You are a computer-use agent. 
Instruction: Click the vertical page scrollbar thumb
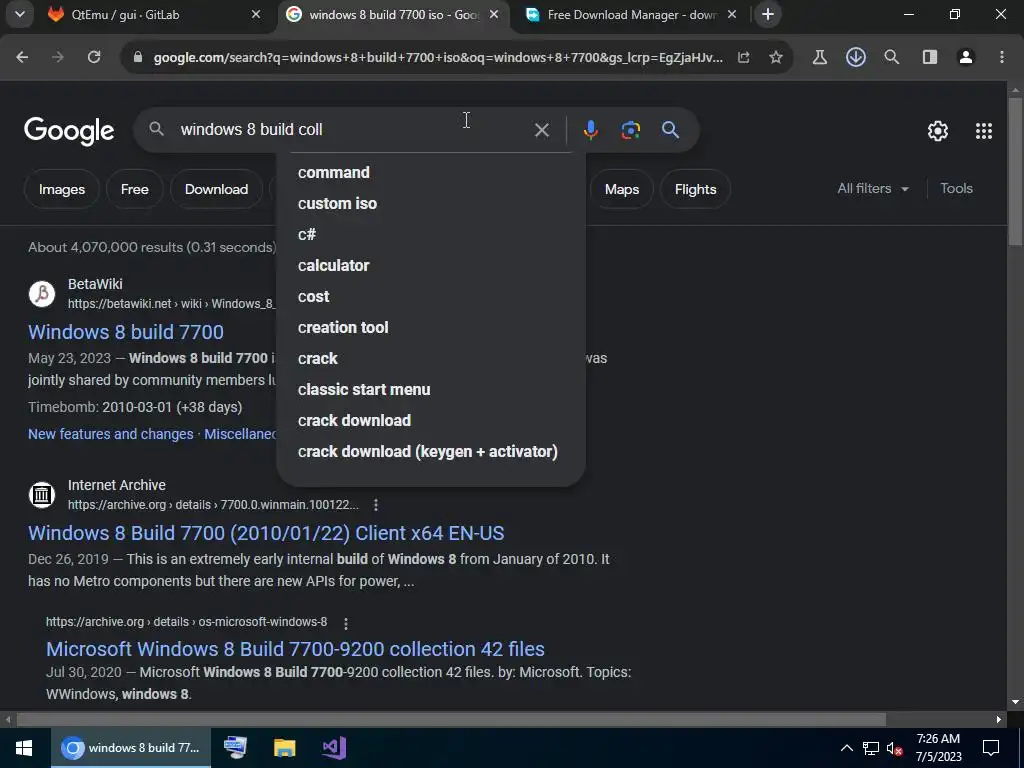point(1015,172)
